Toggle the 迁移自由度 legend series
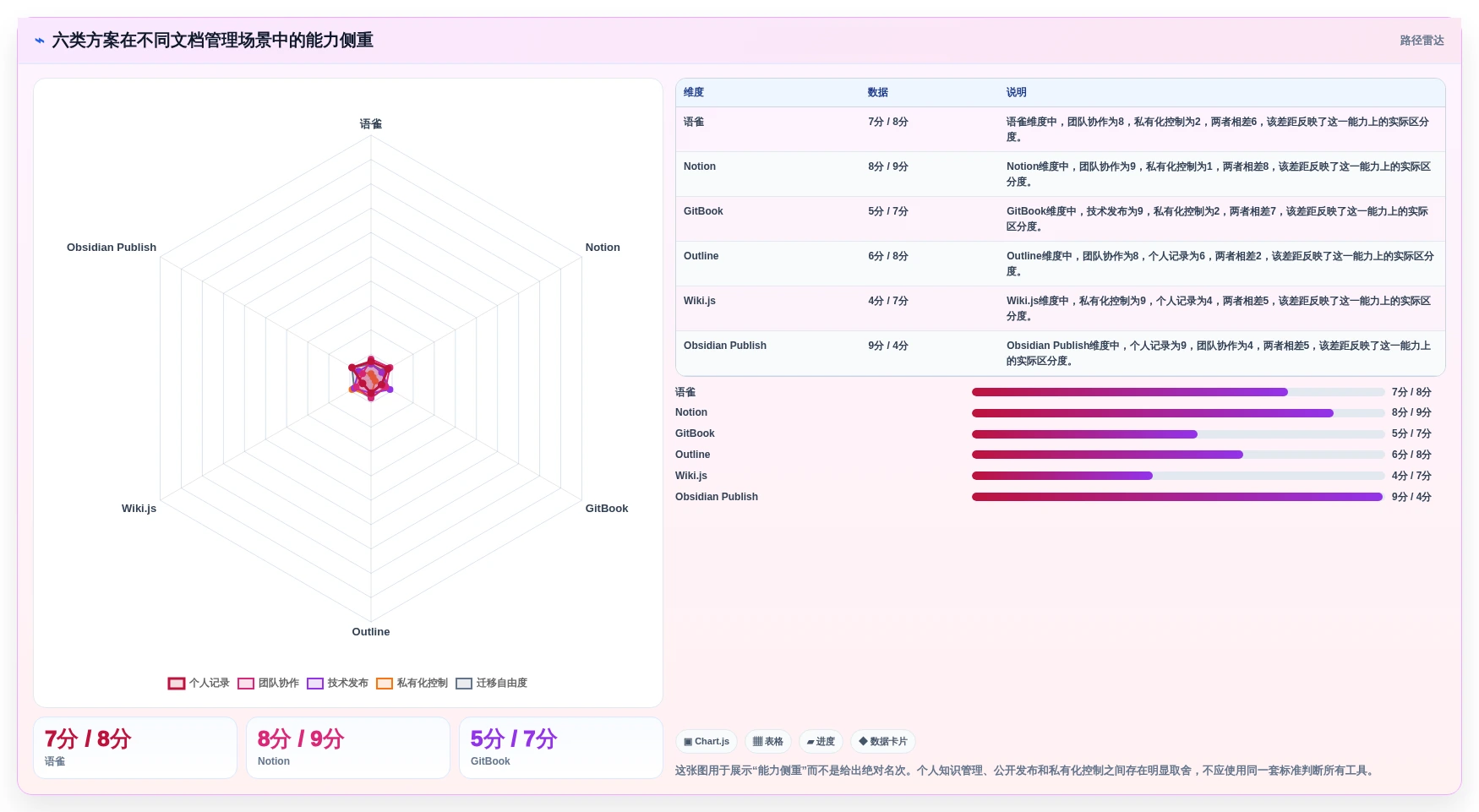 [x=491, y=683]
